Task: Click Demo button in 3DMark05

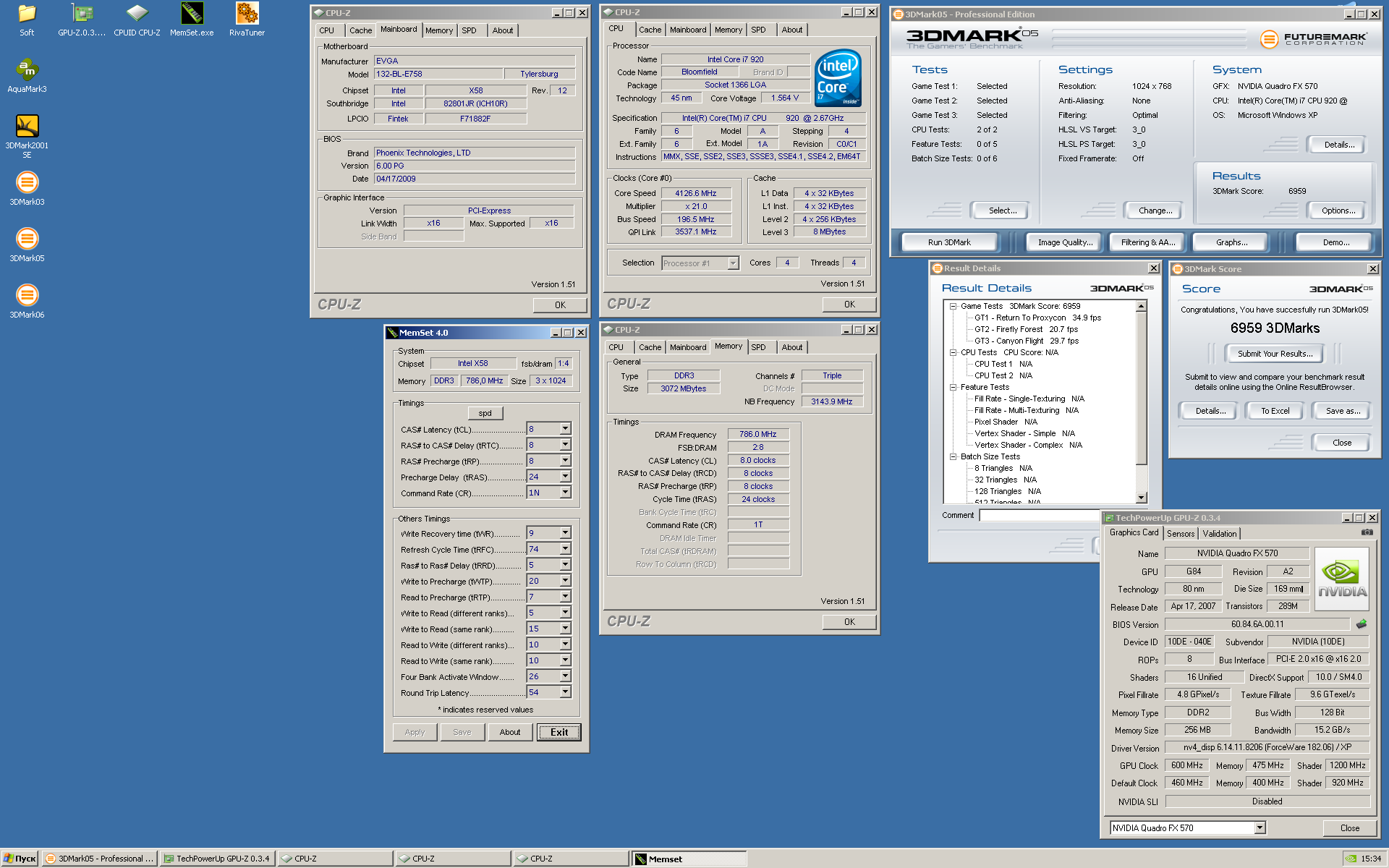Action: pos(1335,242)
